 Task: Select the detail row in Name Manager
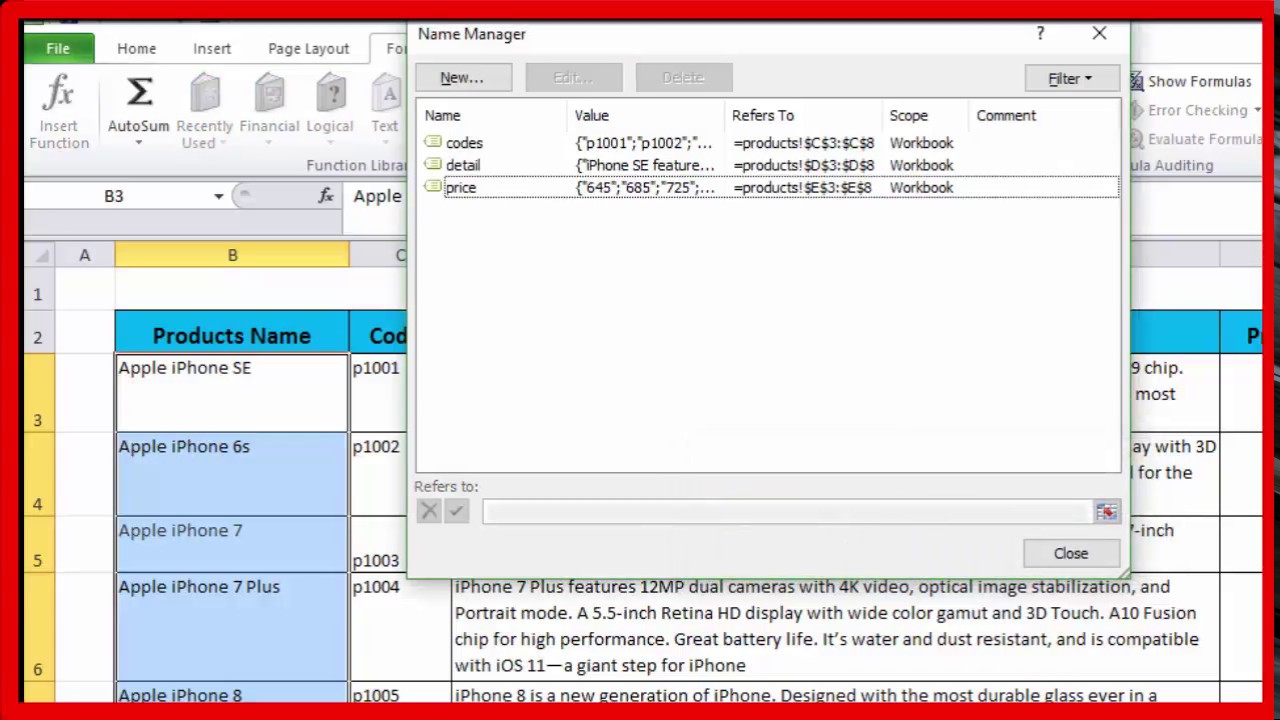768,165
